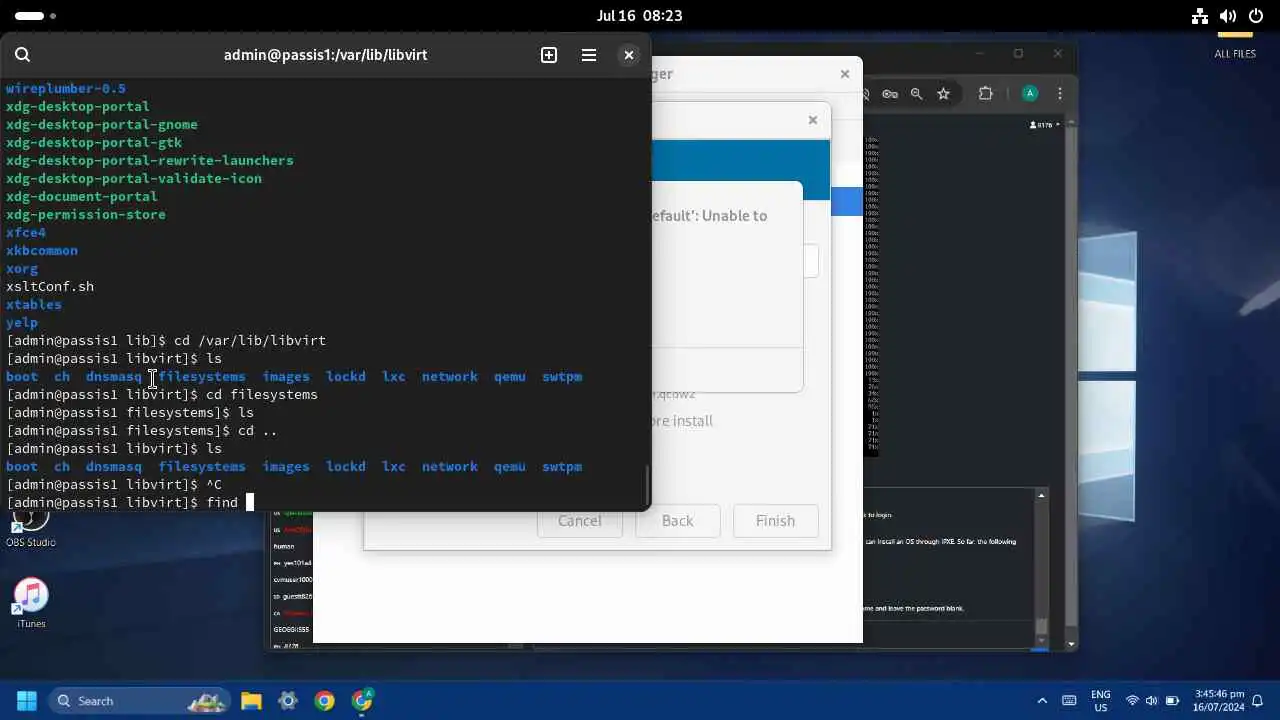Viewport: 1280px width, 720px height.
Task: Click the user count 8176 indicator
Action: click(x=1044, y=125)
